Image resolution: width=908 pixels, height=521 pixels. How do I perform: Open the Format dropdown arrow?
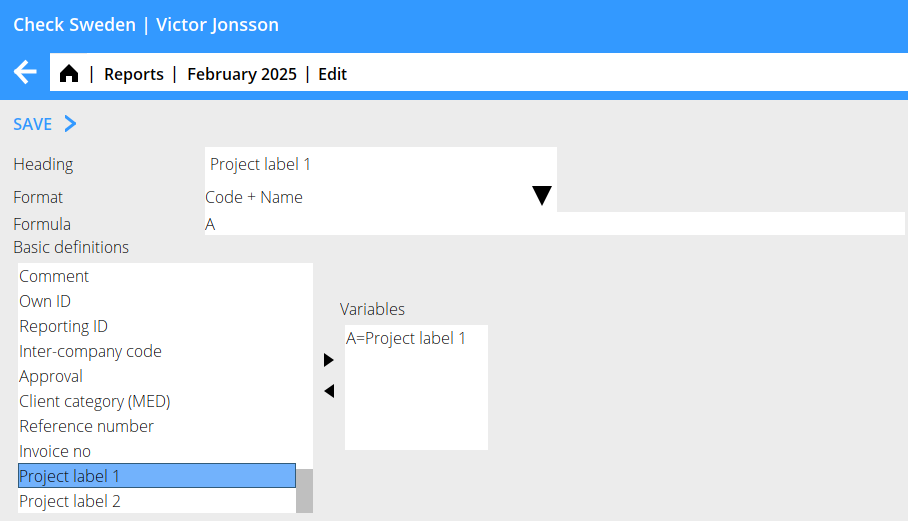541,196
